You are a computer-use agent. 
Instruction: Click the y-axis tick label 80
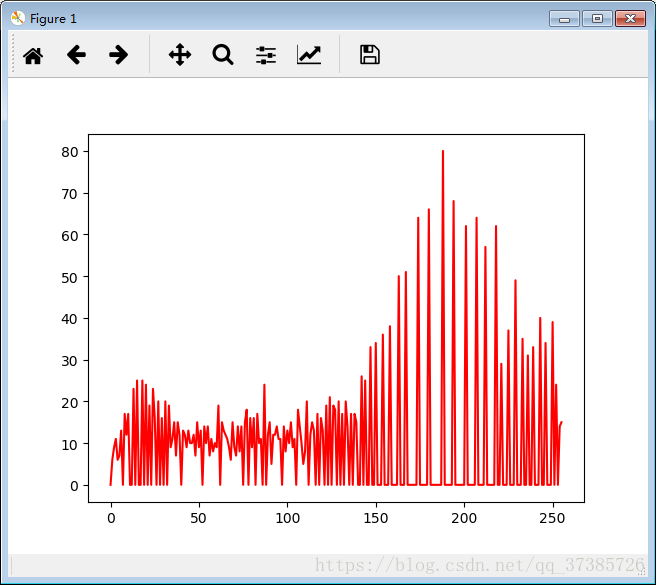click(x=69, y=152)
